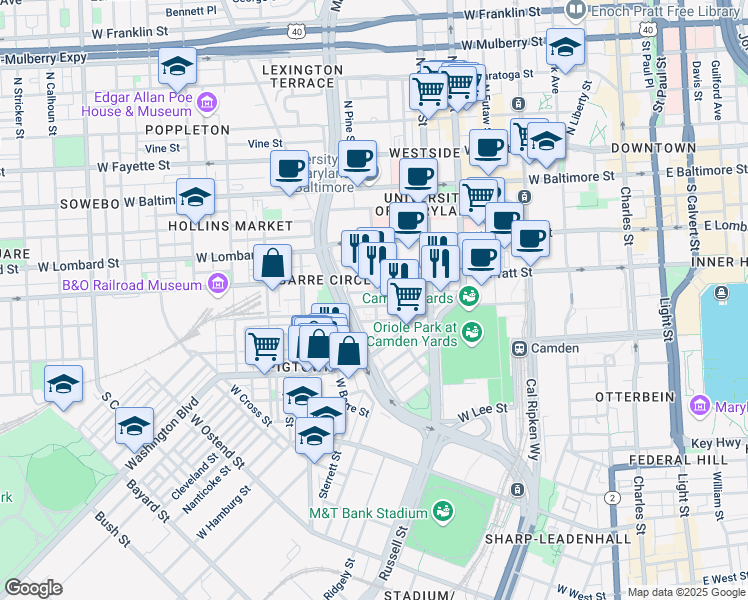Screen dimensions: 748x600
Task: Click the school marker above Edgar Allan Poe House
Action: [177, 69]
